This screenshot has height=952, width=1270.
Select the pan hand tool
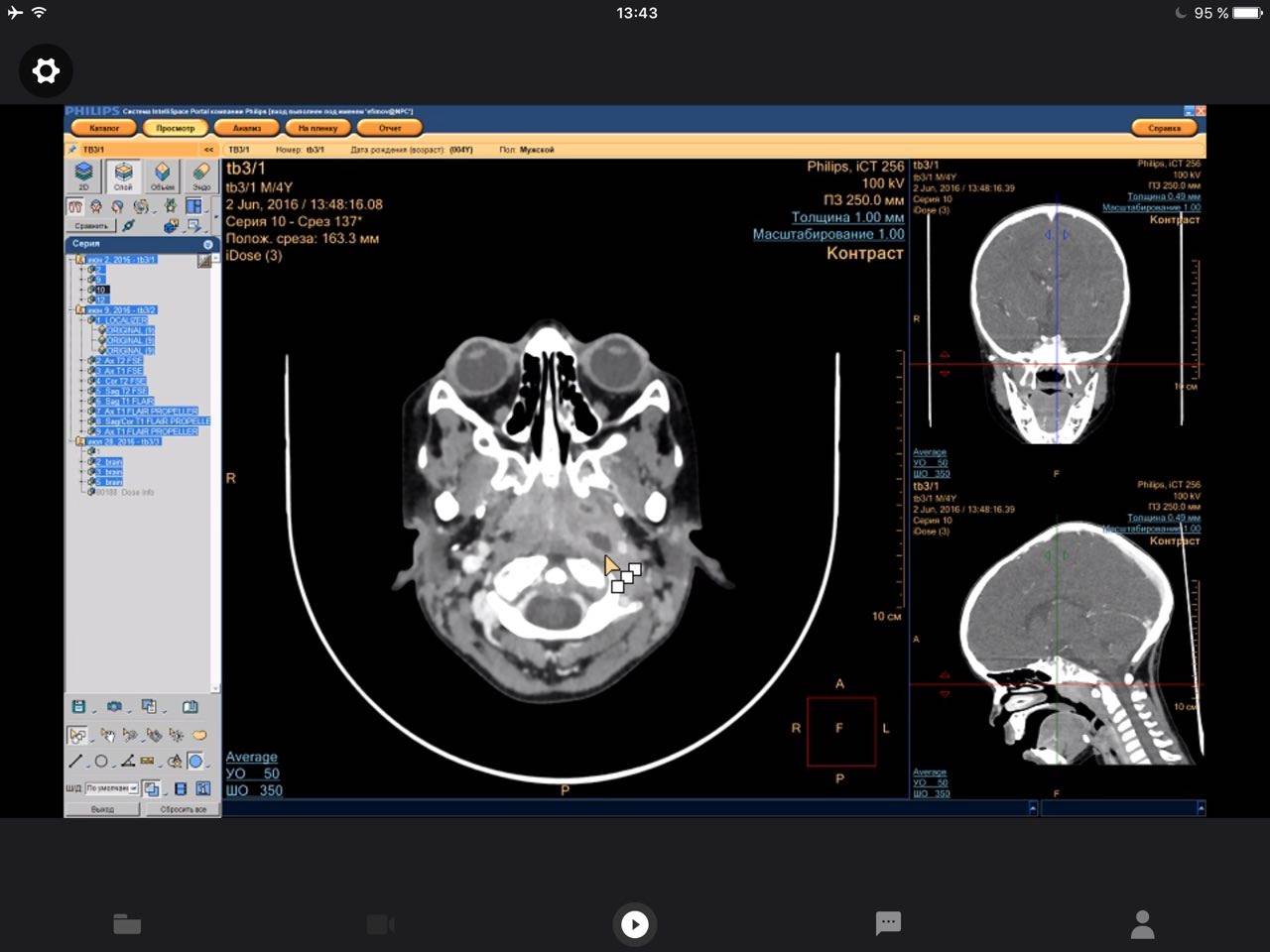(108, 735)
